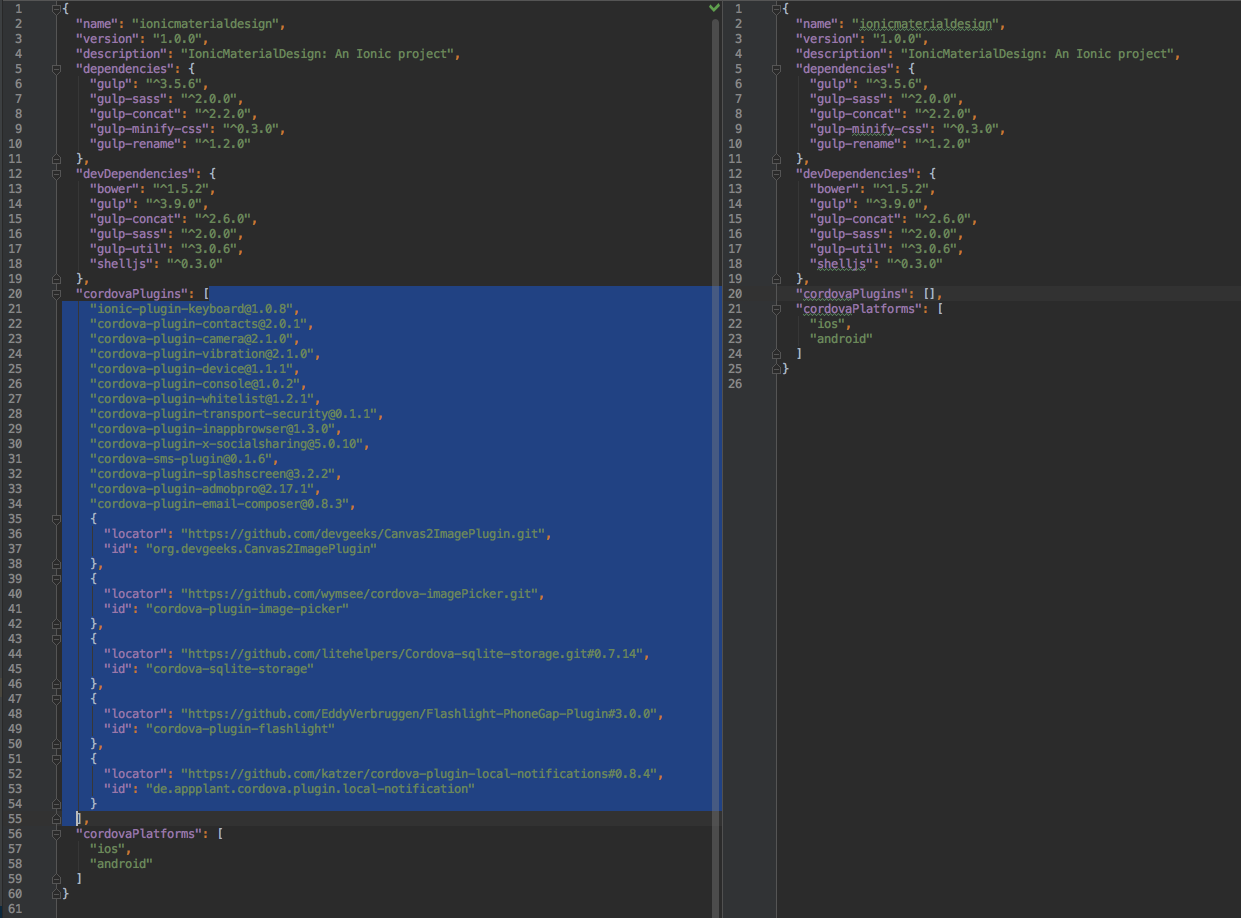Fold "devDependencies" block in right editor
This screenshot has width=1241, height=918.
(x=778, y=174)
